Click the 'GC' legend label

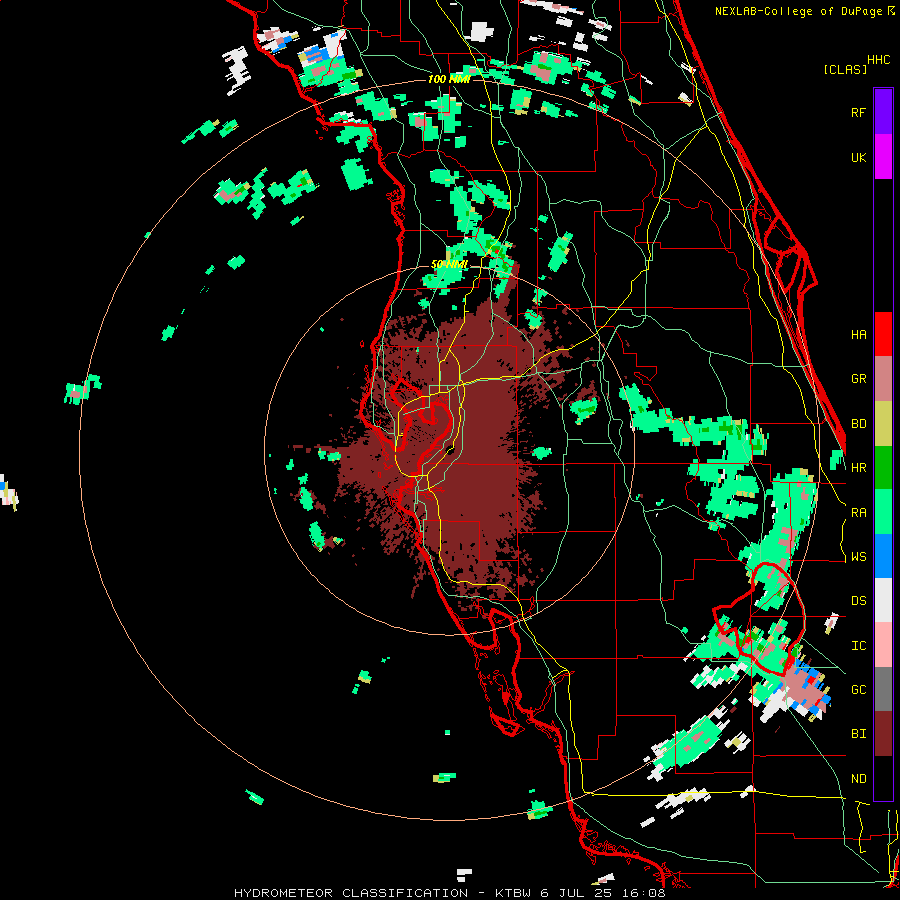pos(858,690)
